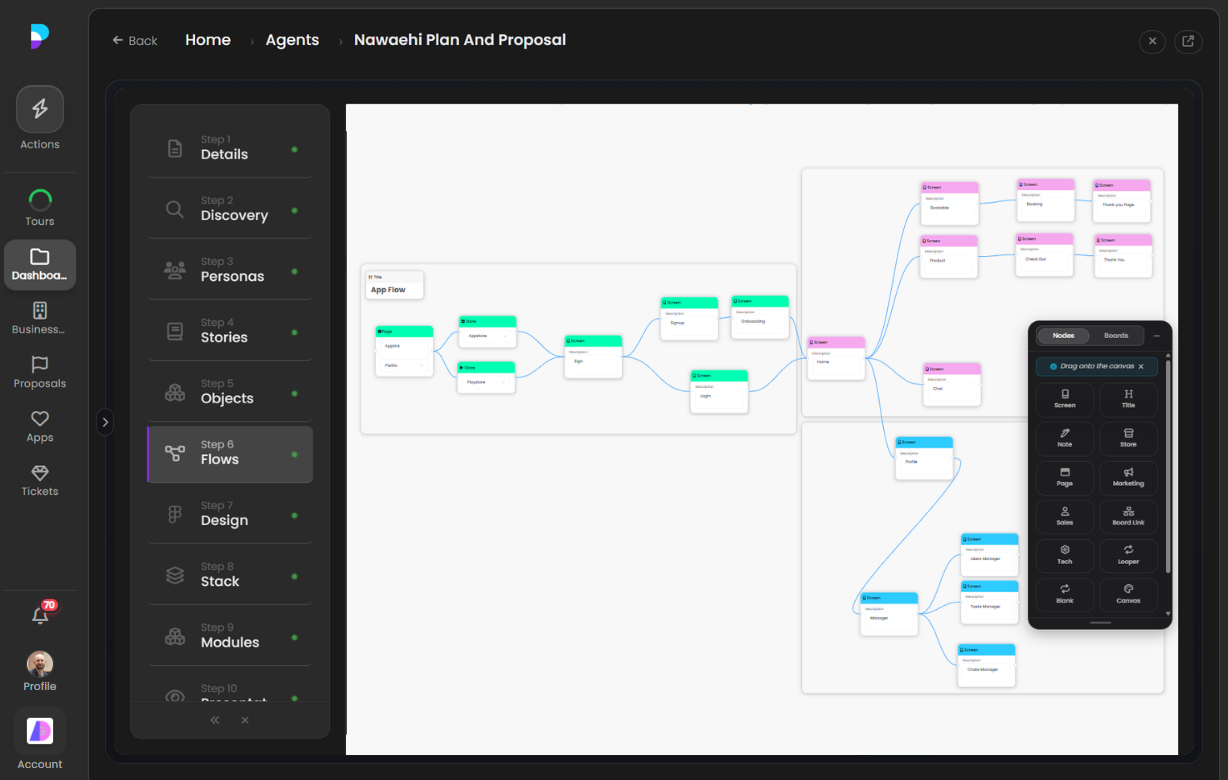Open notifications bell with badge 70
Image resolution: width=1228 pixels, height=780 pixels.
(41, 615)
